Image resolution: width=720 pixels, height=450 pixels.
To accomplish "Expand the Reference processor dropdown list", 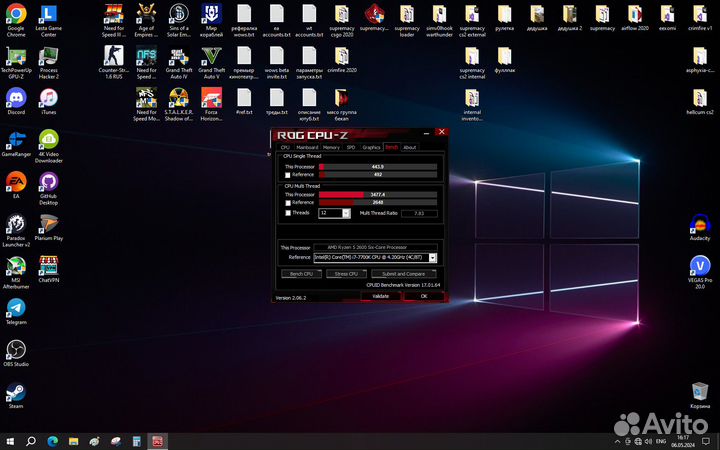I will (432, 258).
